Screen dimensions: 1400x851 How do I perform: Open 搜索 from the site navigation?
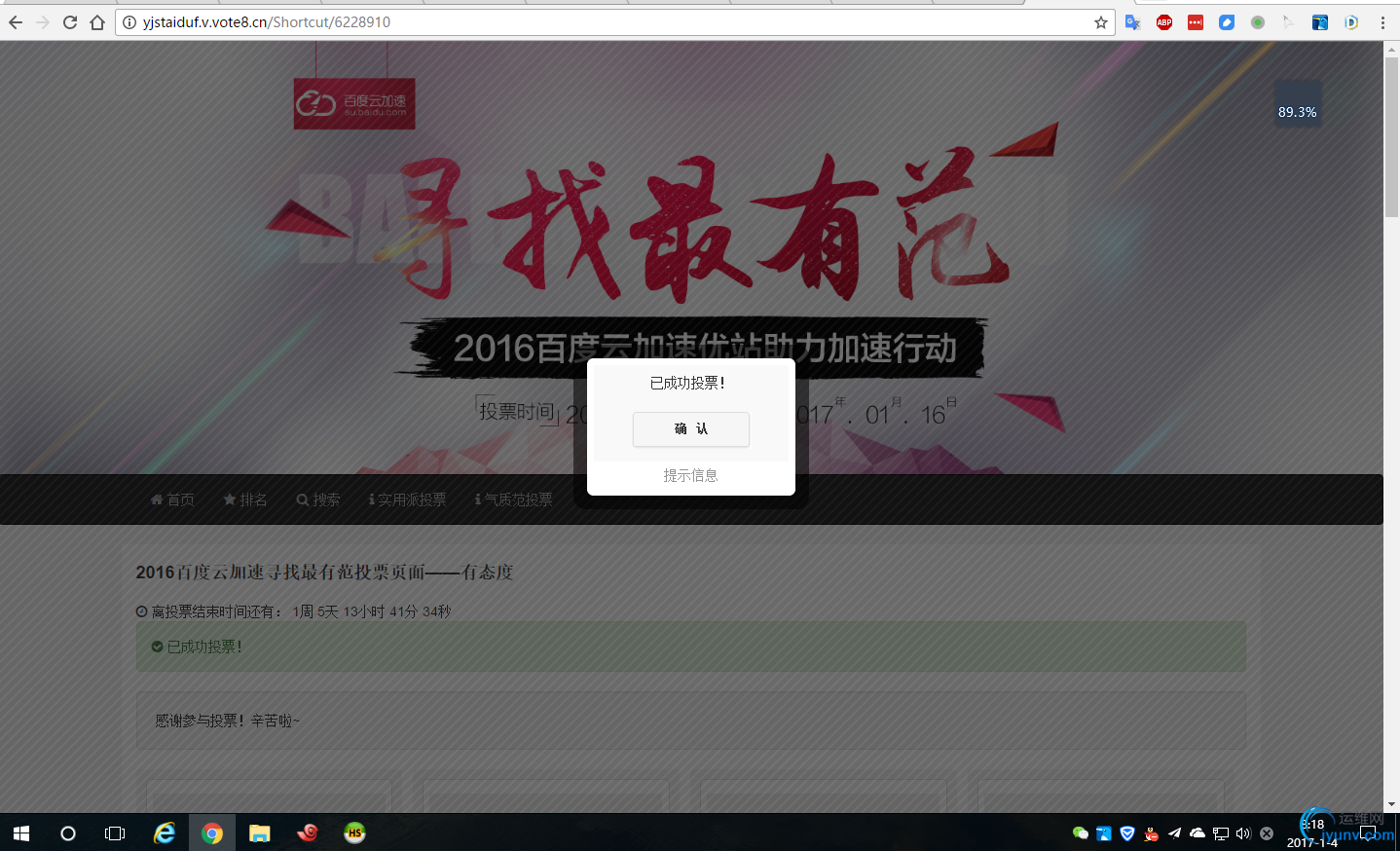(317, 499)
